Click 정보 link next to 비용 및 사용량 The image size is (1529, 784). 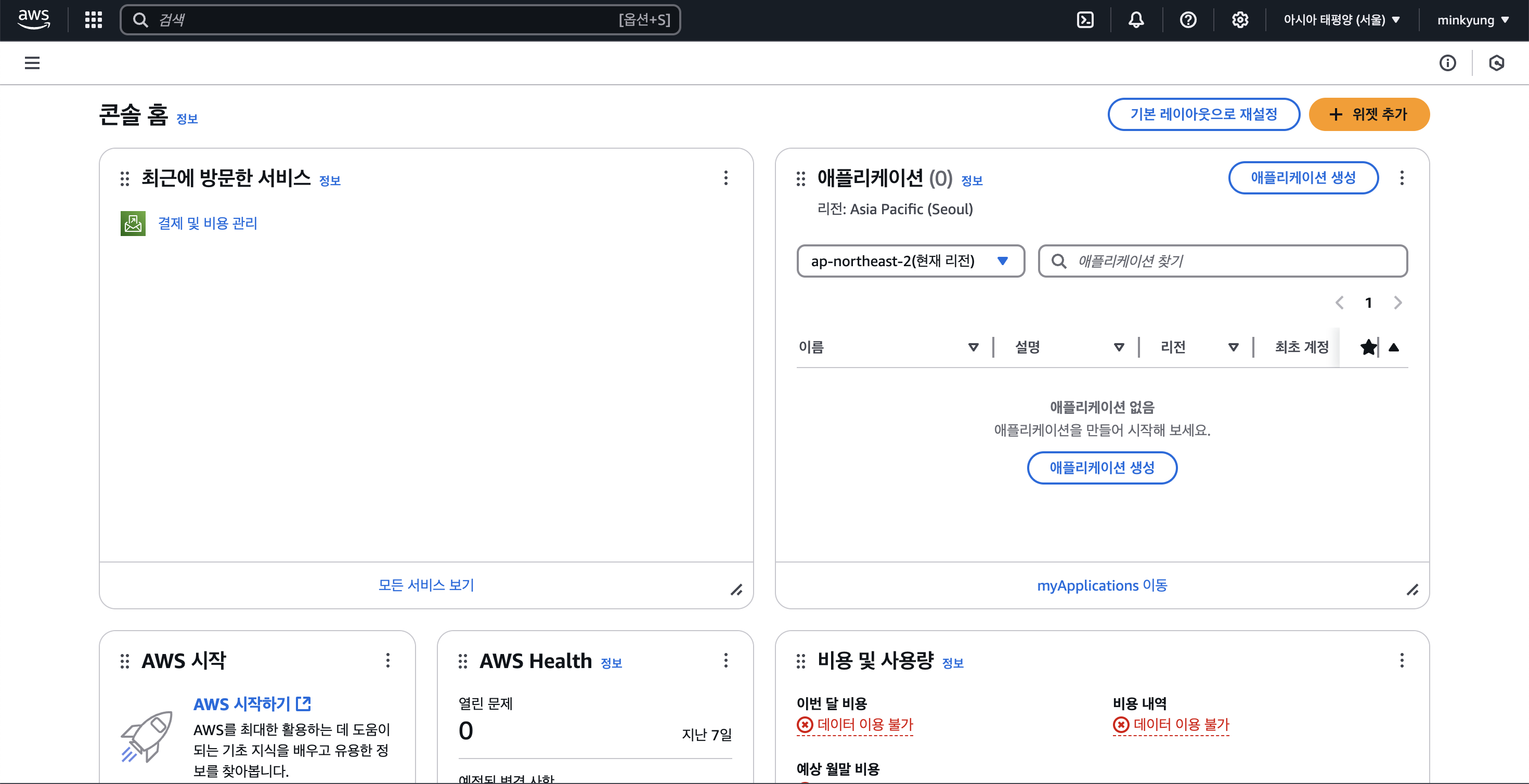(953, 663)
